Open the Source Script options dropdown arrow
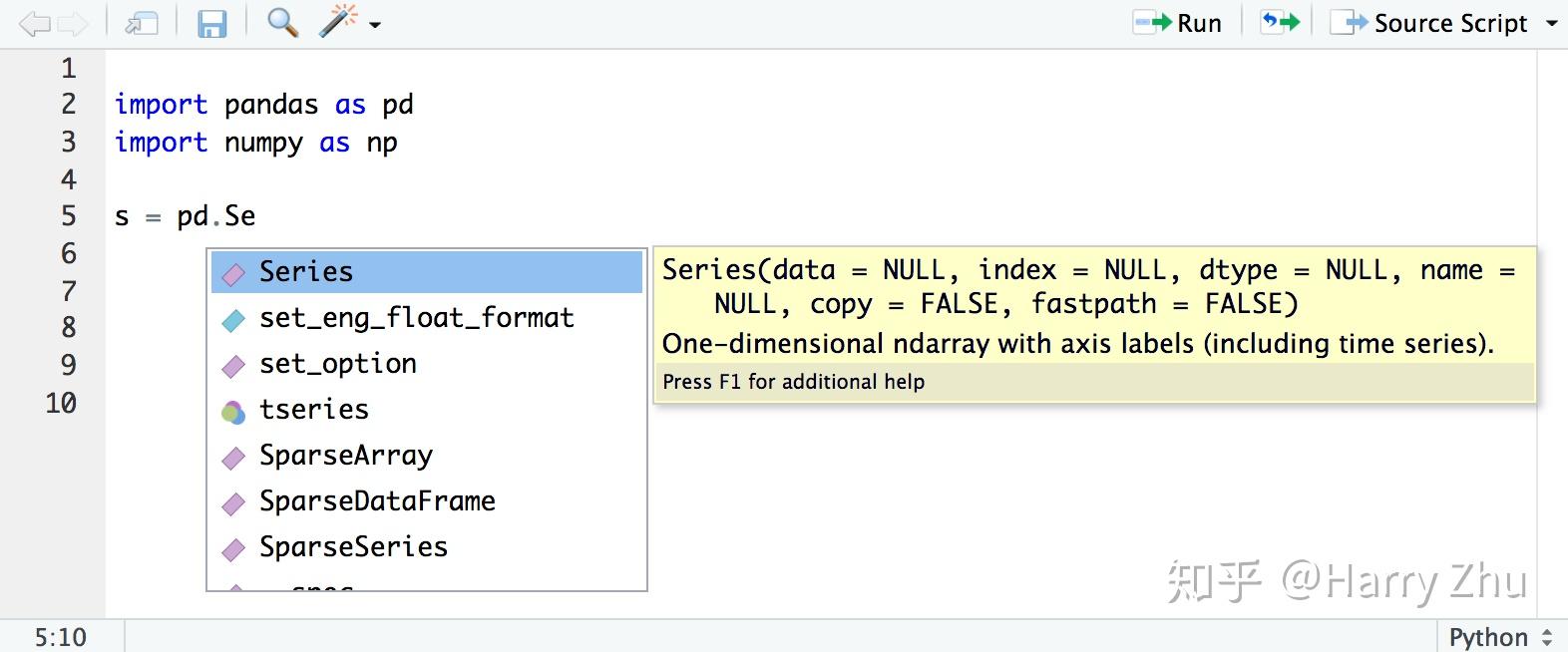The width and height of the screenshot is (1568, 652). [x=1551, y=24]
